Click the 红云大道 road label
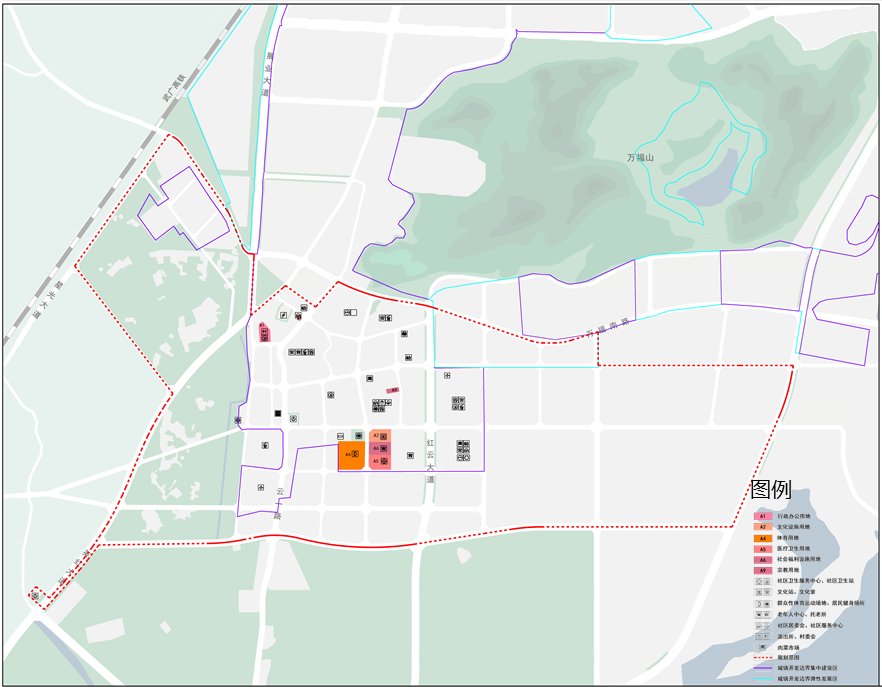Screen dimensions: 882x687 pos(431,460)
